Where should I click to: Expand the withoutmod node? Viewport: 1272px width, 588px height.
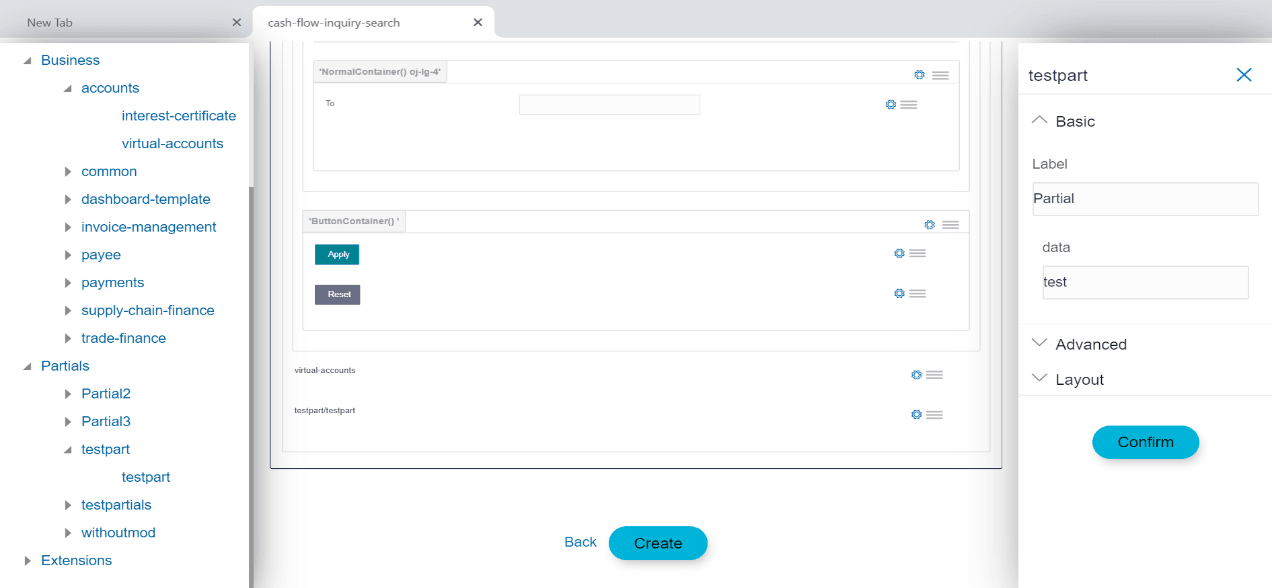[x=68, y=533]
